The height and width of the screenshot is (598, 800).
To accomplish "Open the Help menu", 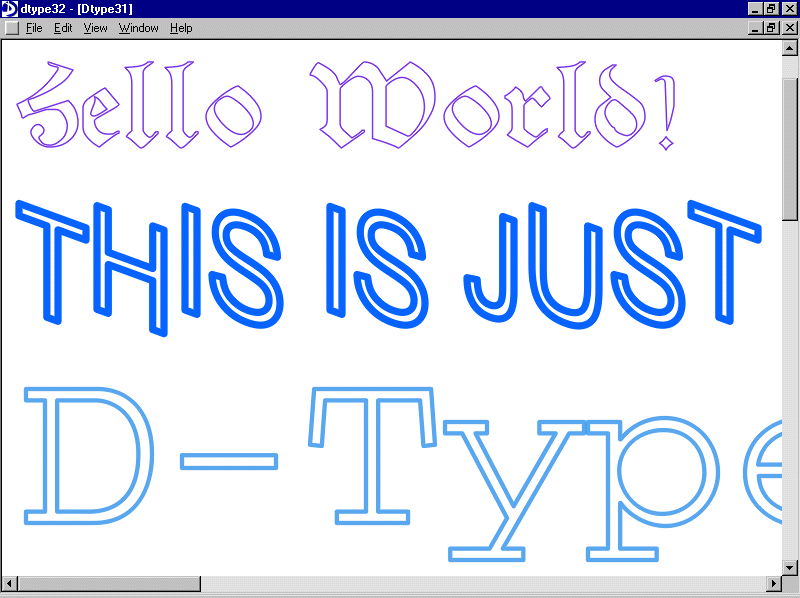I will pyautogui.click(x=181, y=28).
